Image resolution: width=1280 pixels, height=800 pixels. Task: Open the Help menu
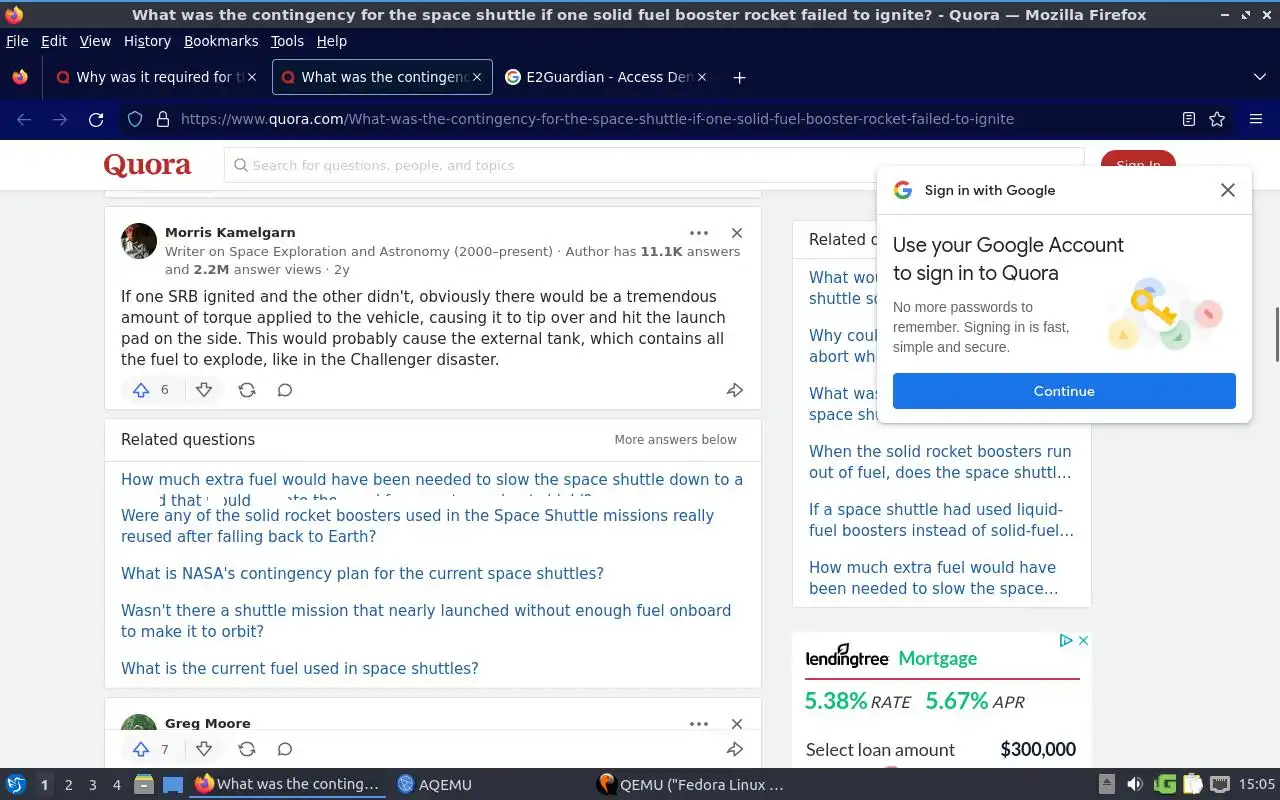tap(331, 41)
